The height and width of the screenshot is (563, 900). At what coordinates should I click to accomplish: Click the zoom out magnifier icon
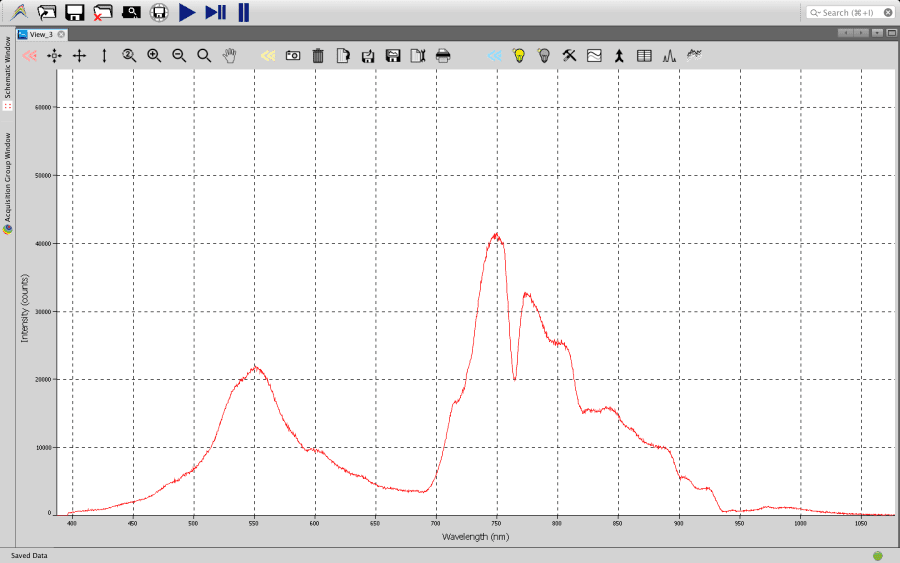tap(179, 56)
